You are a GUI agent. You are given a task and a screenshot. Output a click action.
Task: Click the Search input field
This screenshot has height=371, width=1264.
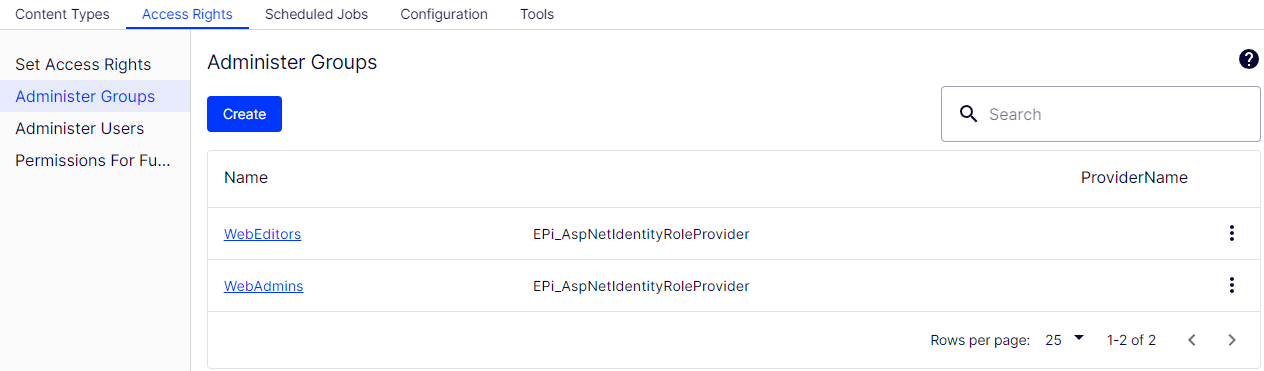[x=1100, y=114]
